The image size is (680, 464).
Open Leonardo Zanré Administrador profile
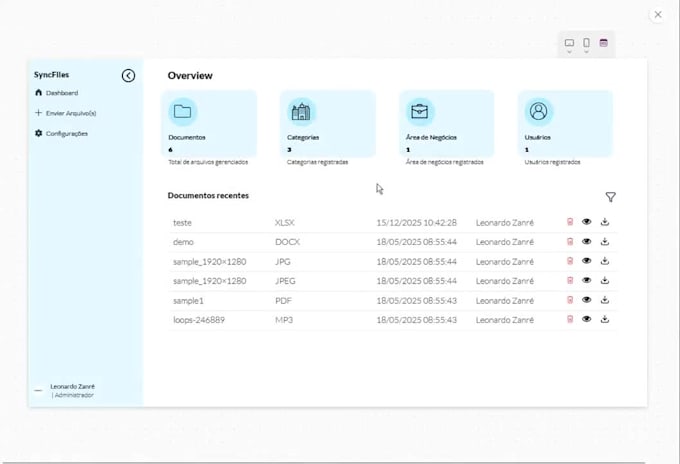coord(65,391)
